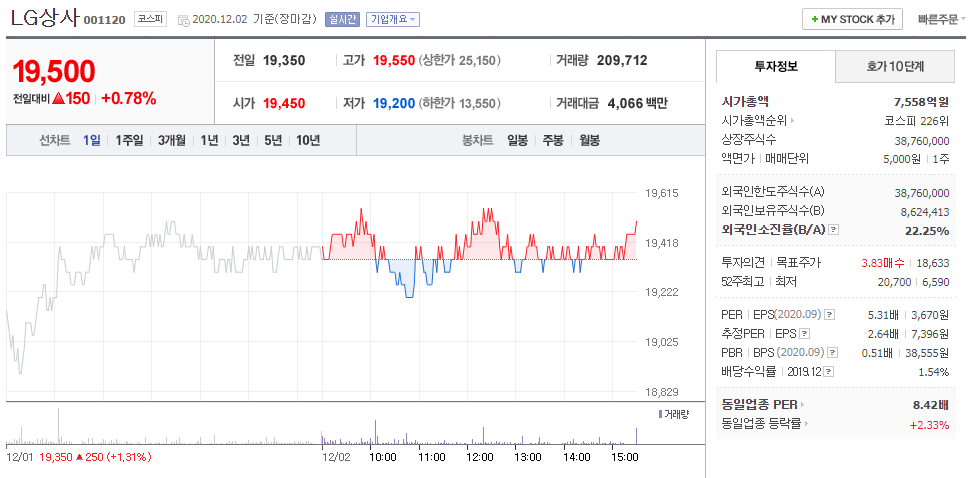Click the 거래량 value 209,712
The width and height of the screenshot is (973, 478).
(x=622, y=61)
